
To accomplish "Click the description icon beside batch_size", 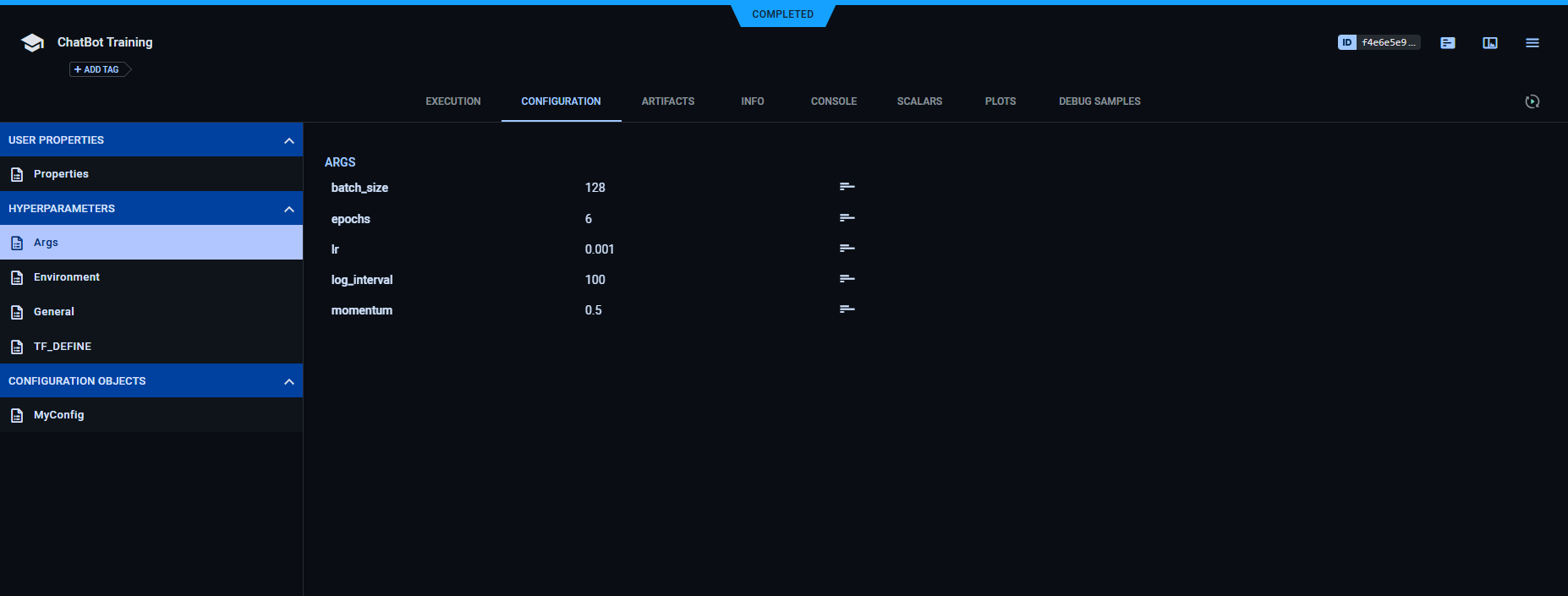I will coord(847,187).
